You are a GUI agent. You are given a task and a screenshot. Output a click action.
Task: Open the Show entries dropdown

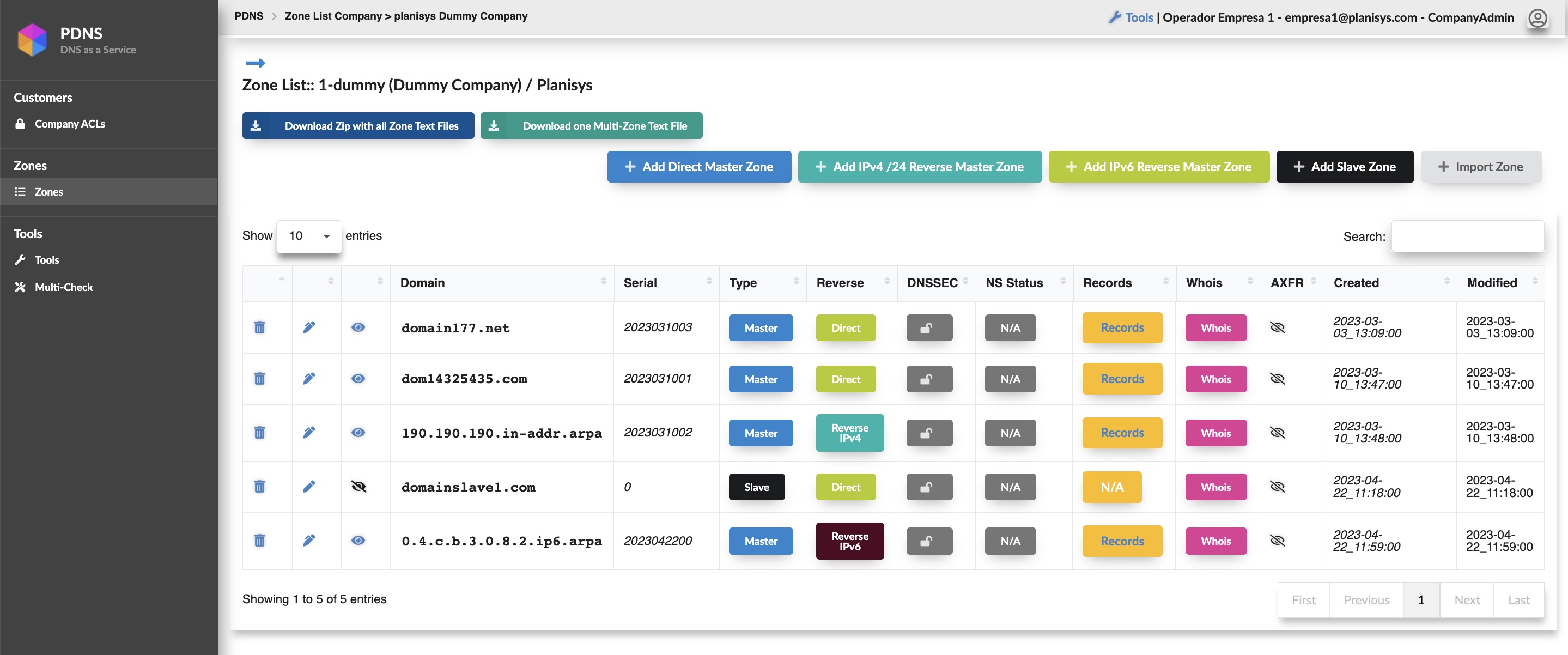[308, 236]
